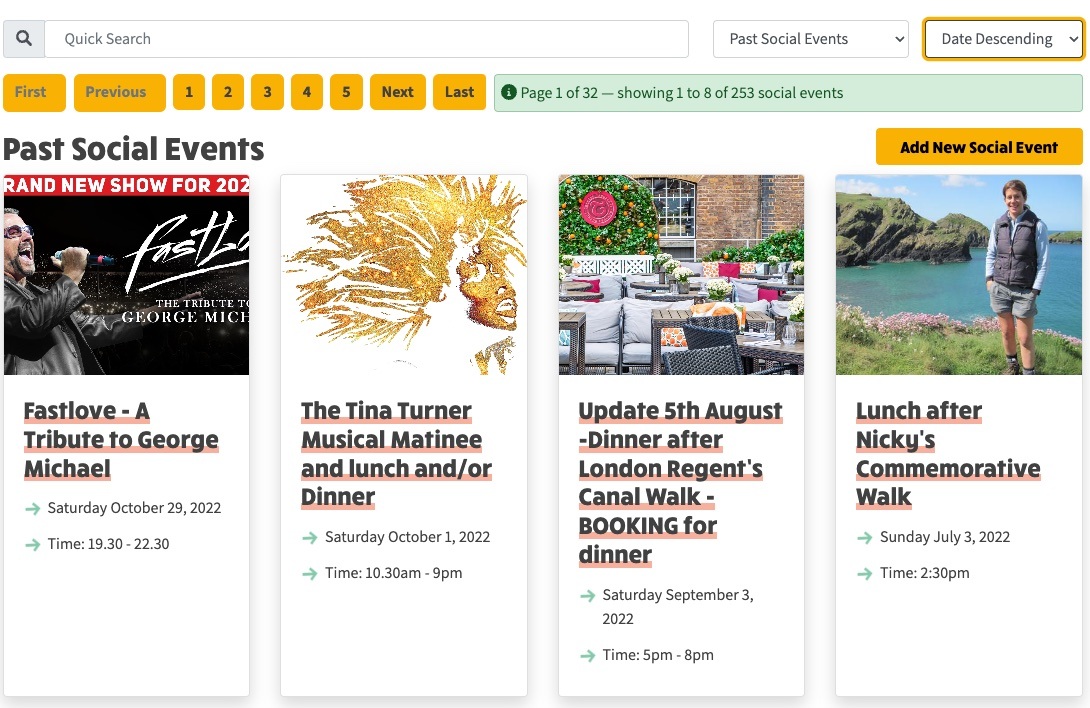
Task: Open Lunch after Nicky's Commemorative Walk link
Action: click(x=947, y=454)
